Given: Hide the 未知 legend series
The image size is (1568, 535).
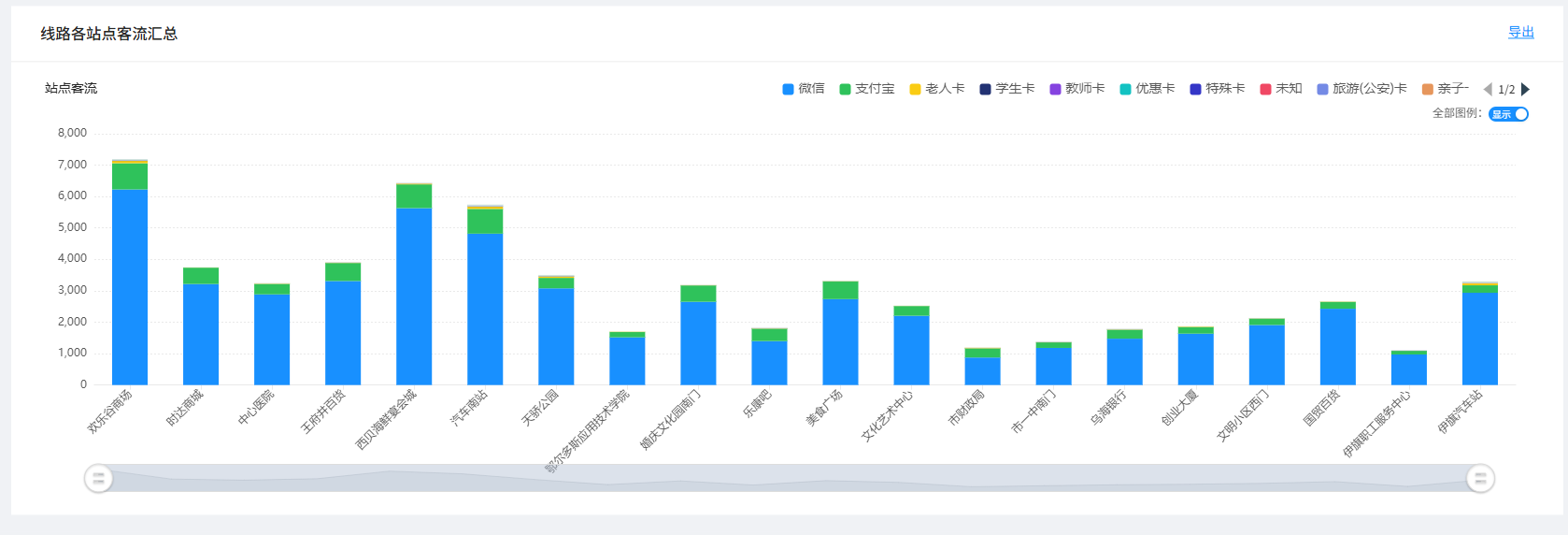Looking at the screenshot, I should (x=1281, y=89).
